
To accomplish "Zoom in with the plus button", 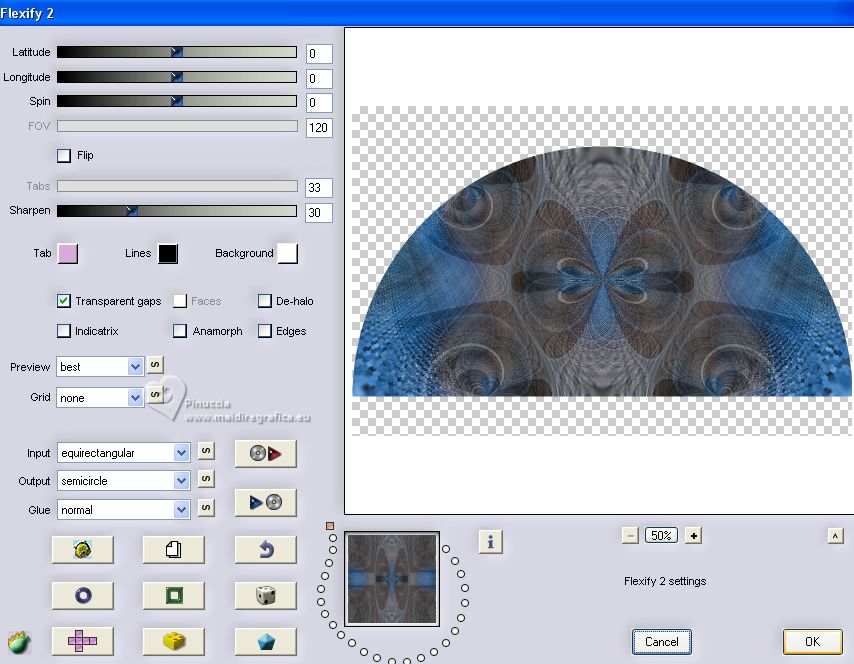I will tap(693, 536).
